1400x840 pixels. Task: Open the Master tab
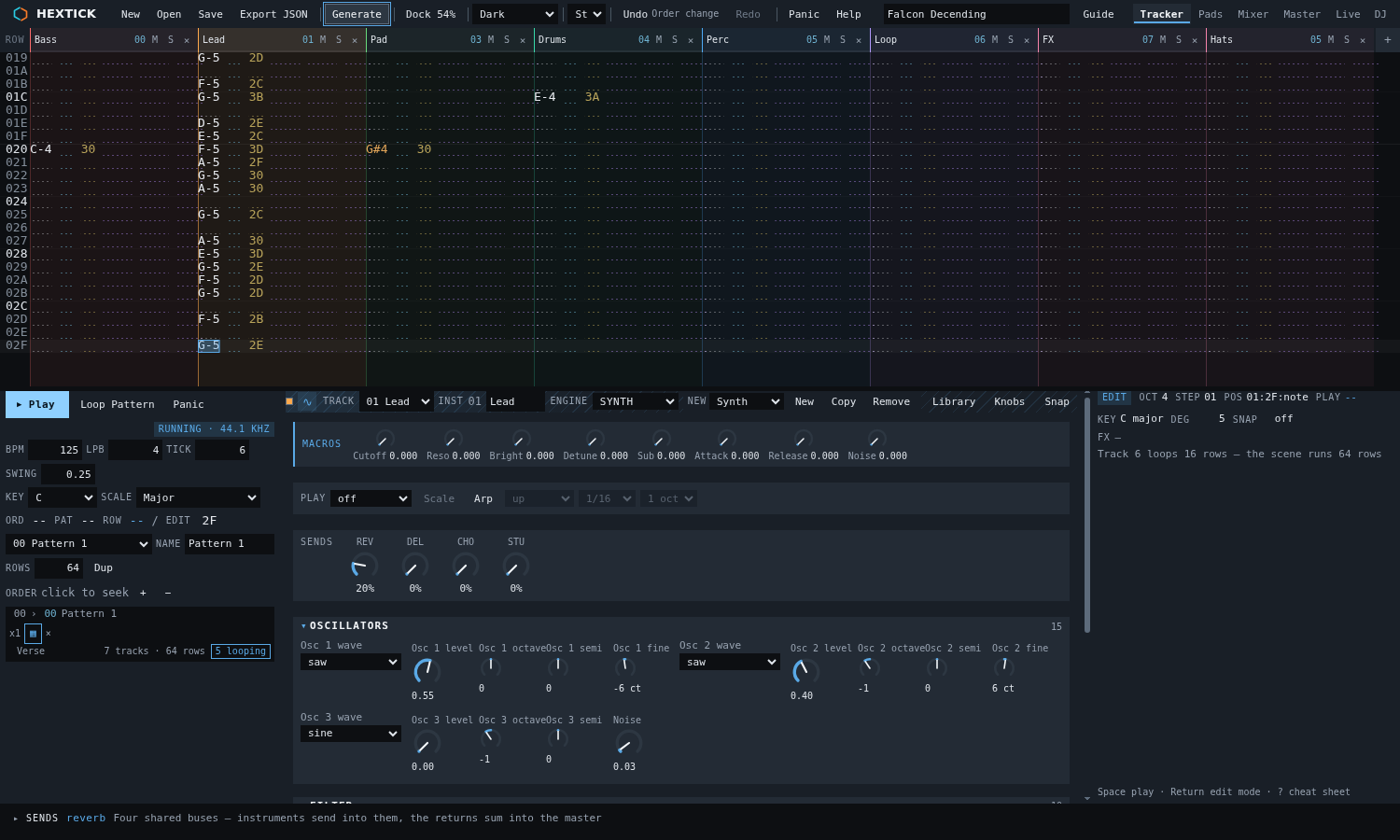[1301, 14]
